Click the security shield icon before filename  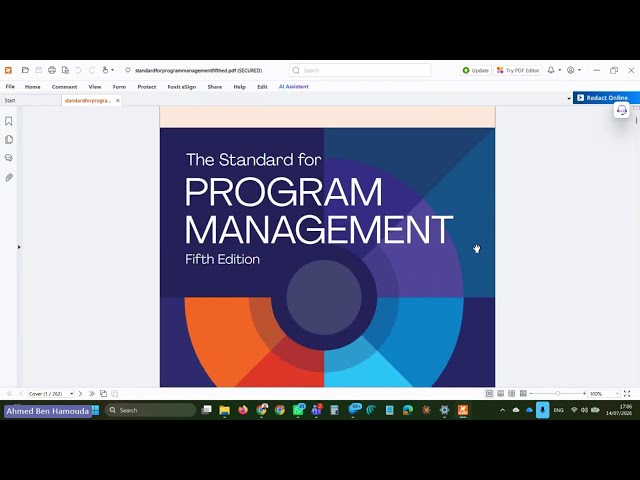click(128, 70)
